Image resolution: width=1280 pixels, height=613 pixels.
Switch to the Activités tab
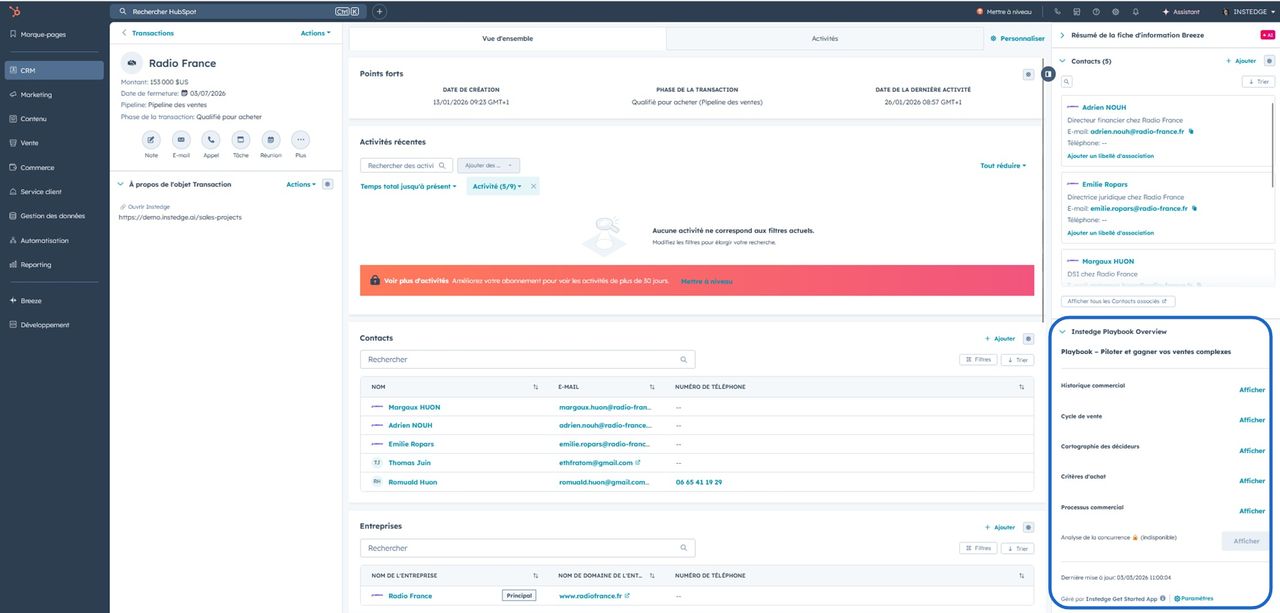coord(826,38)
